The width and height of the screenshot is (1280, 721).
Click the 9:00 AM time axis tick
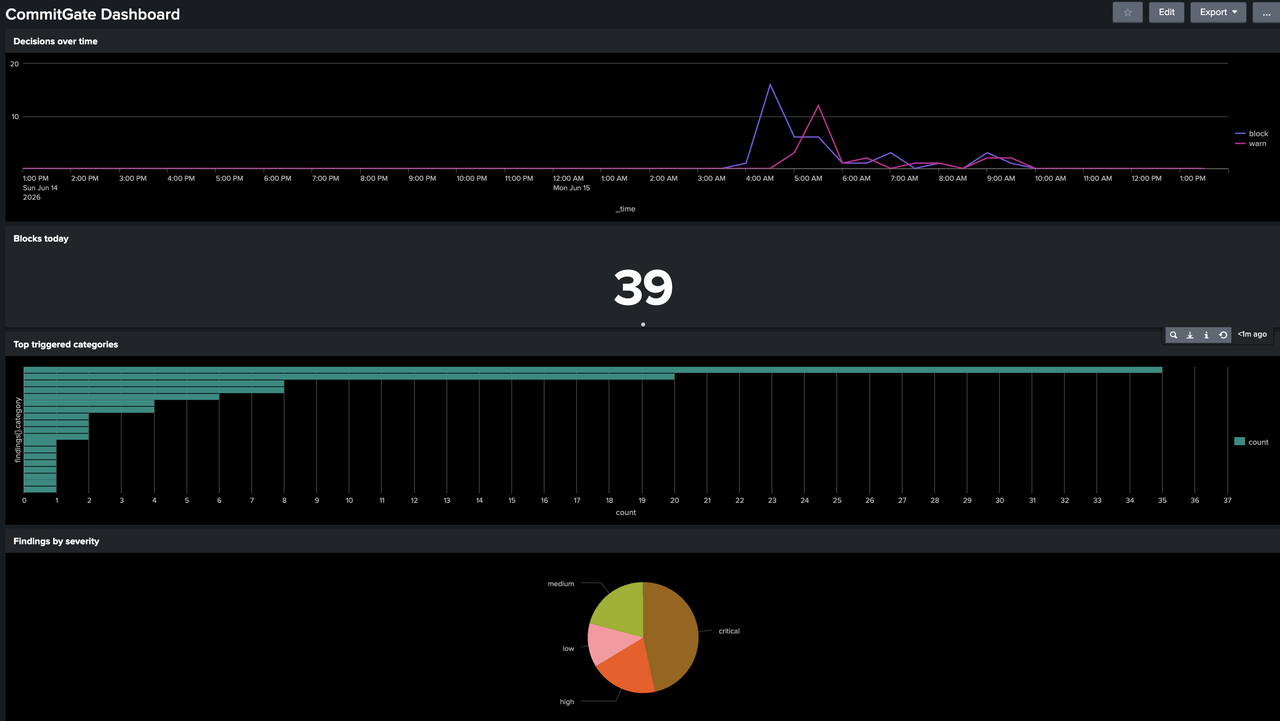1002,178
